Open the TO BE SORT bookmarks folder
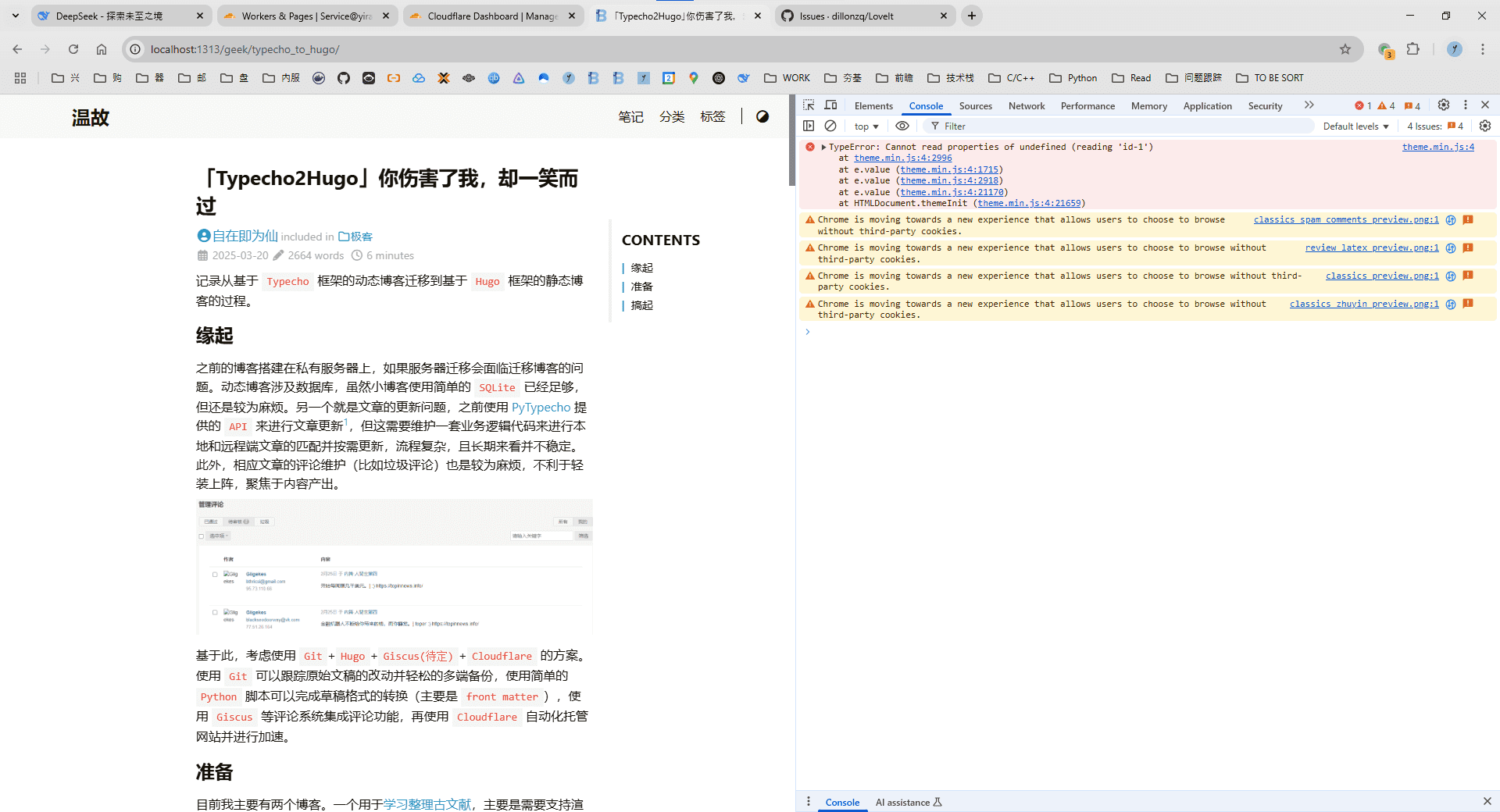 (x=1270, y=78)
